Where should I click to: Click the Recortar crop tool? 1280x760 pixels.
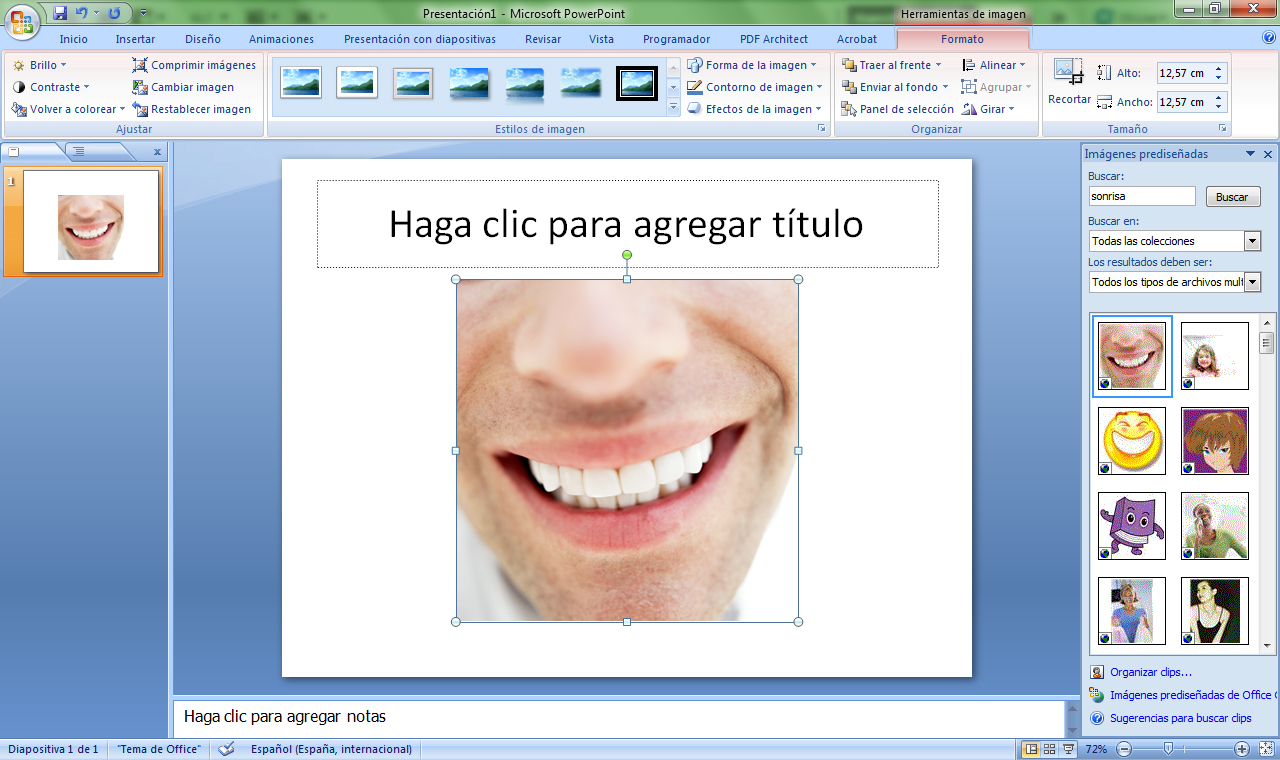[x=1068, y=82]
